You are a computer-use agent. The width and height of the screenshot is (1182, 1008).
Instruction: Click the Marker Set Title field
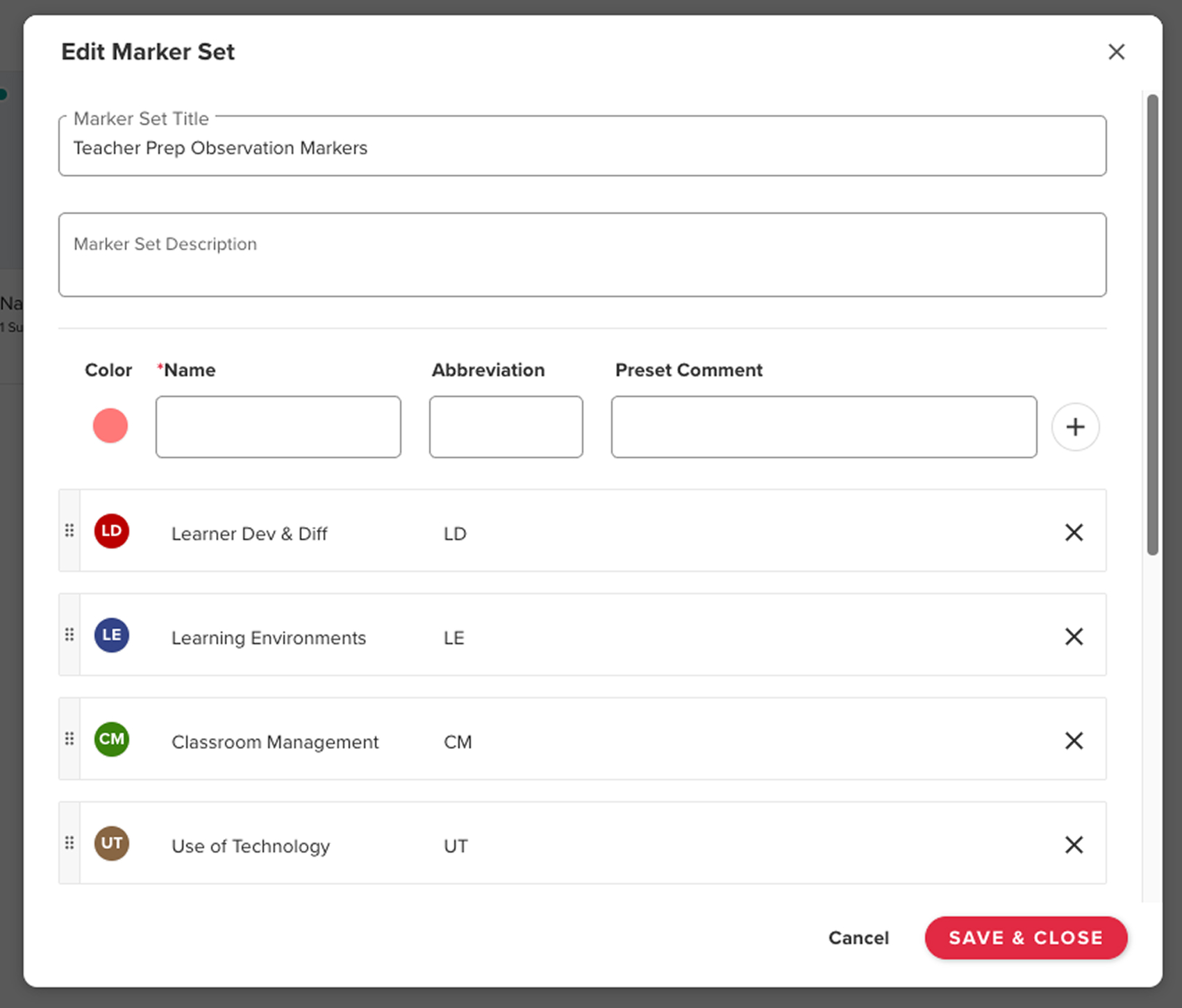[582, 147]
